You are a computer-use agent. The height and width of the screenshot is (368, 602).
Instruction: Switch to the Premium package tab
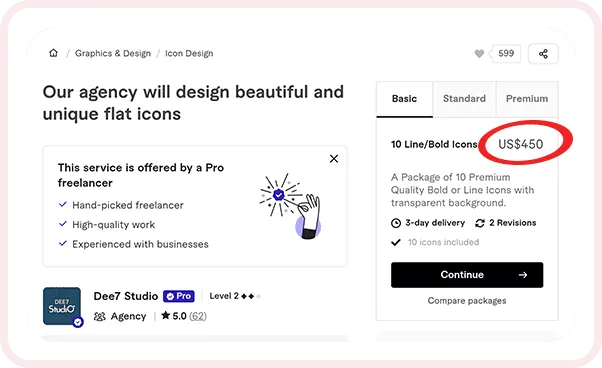(x=527, y=99)
